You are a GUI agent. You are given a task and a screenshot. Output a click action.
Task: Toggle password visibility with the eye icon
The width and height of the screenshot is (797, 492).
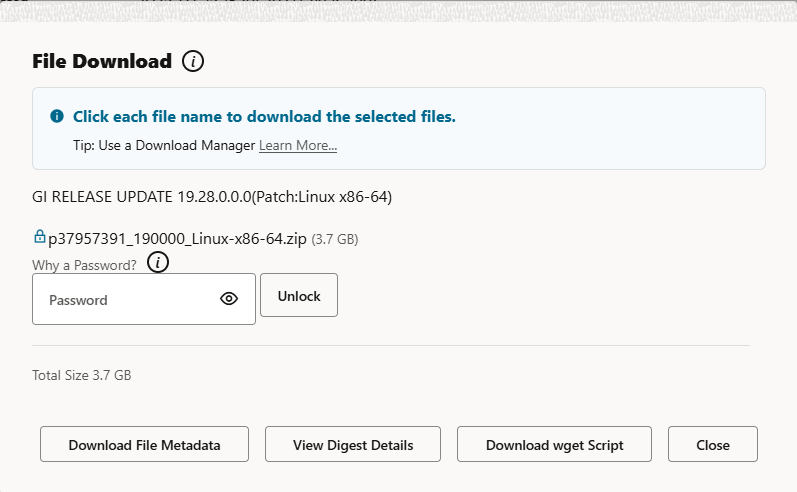[x=229, y=298]
